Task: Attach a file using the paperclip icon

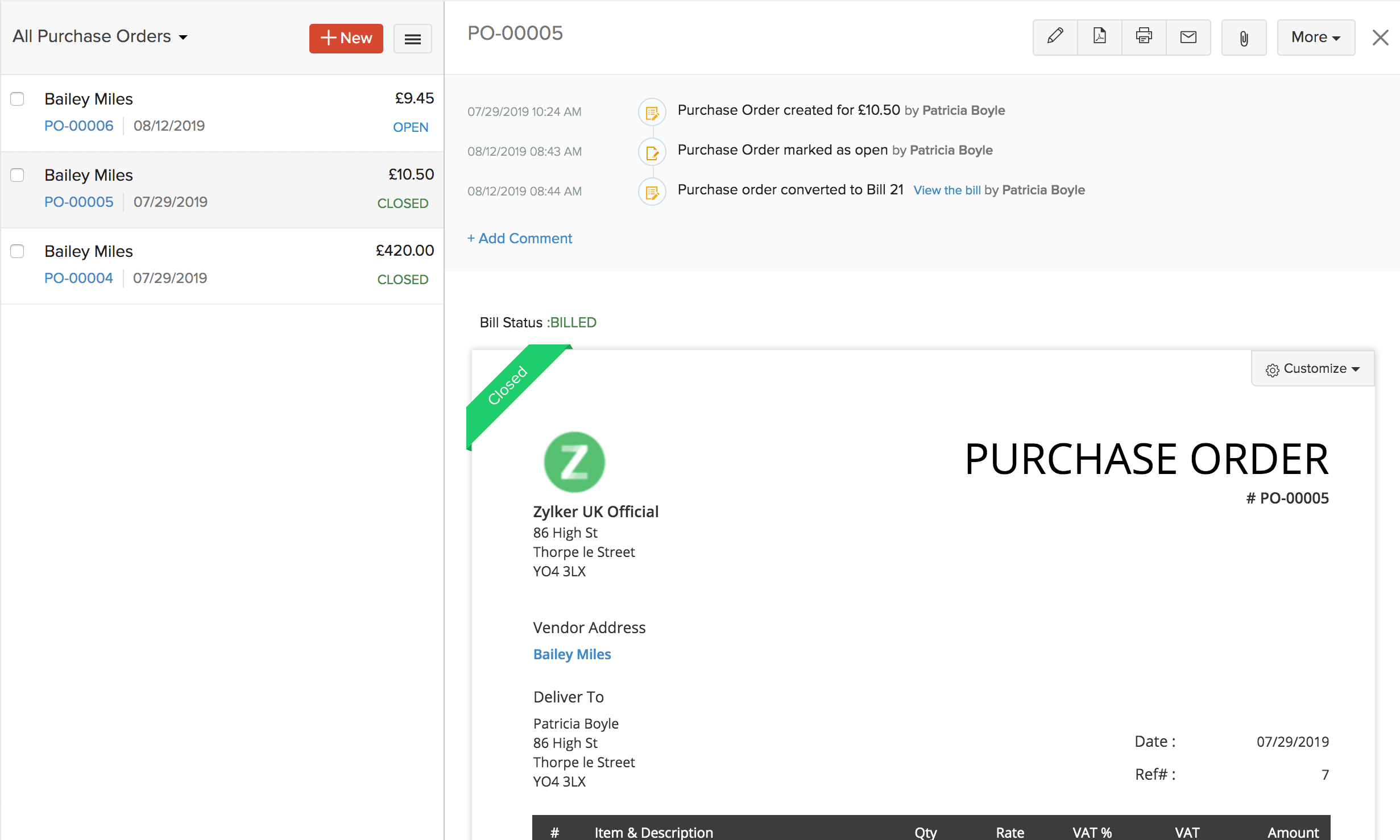Action: pos(1244,38)
